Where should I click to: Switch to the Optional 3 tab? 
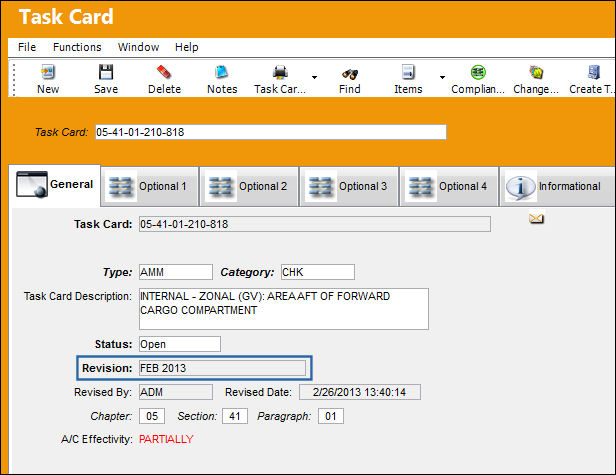(x=349, y=186)
